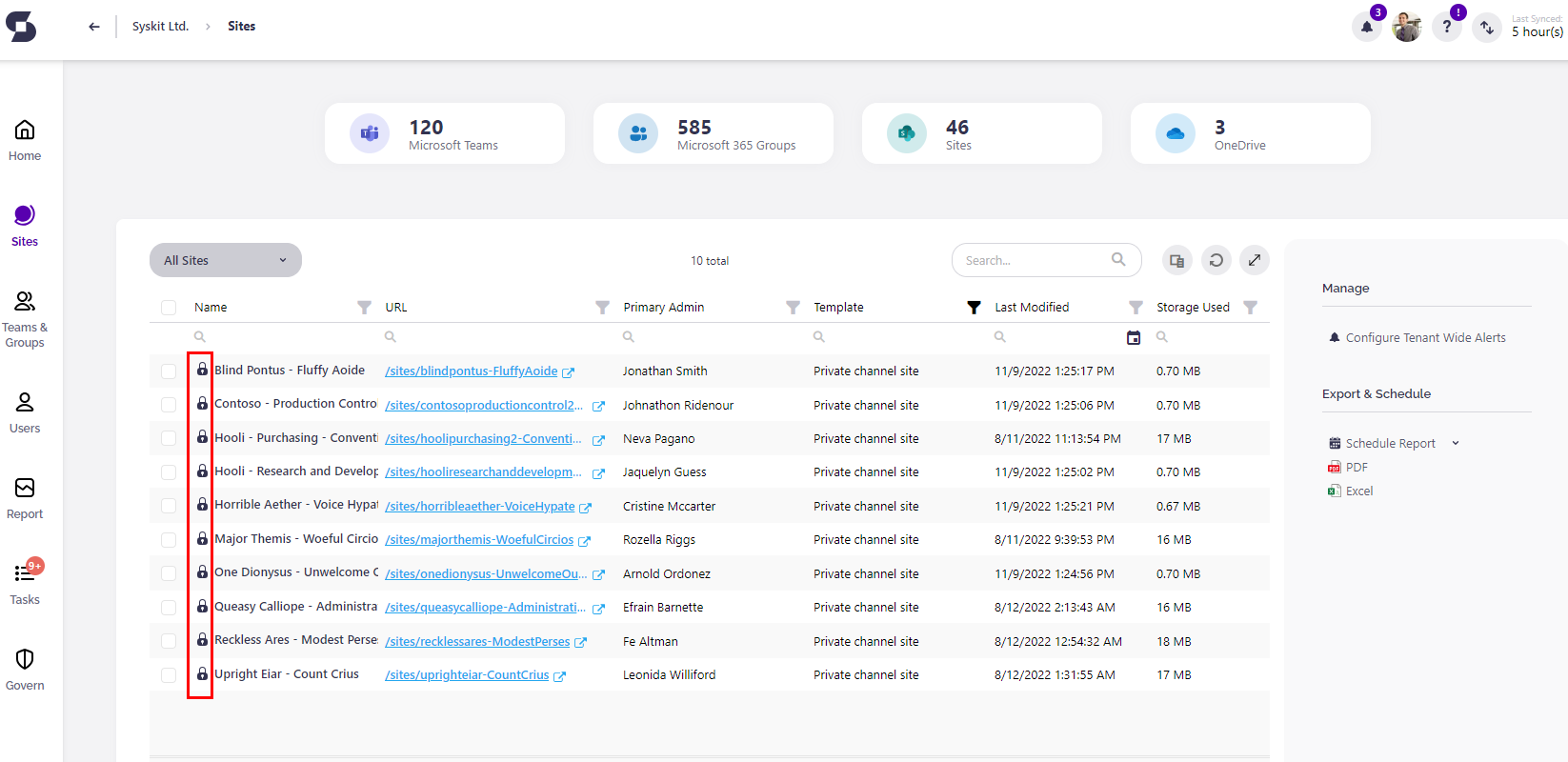Click the Syskit Ltd. breadcrumb
The width and height of the screenshot is (1568, 762).
160,27
